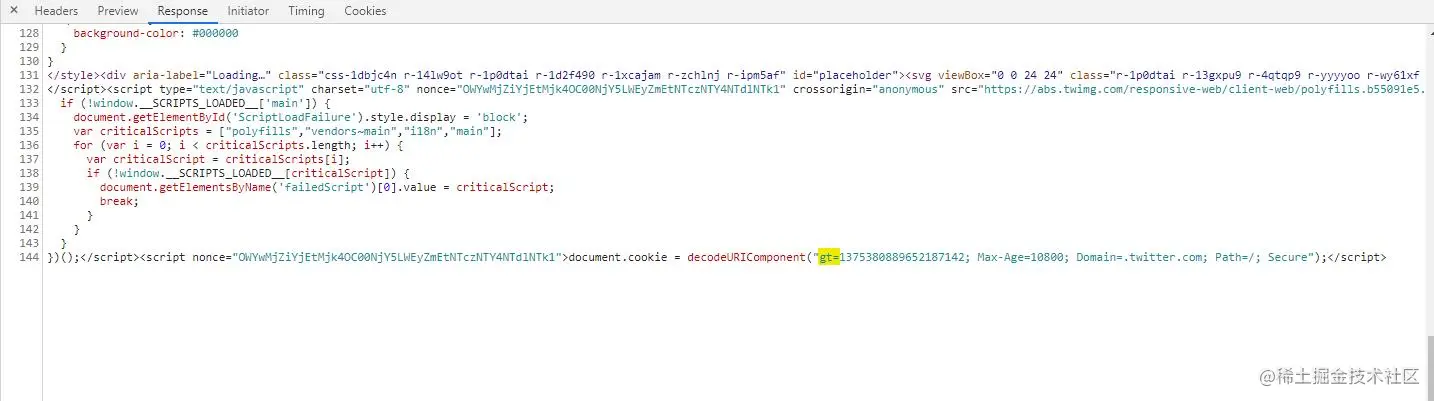1434x401 pixels.
Task: Click the highlighted 'gt=' text
Action: 829,257
